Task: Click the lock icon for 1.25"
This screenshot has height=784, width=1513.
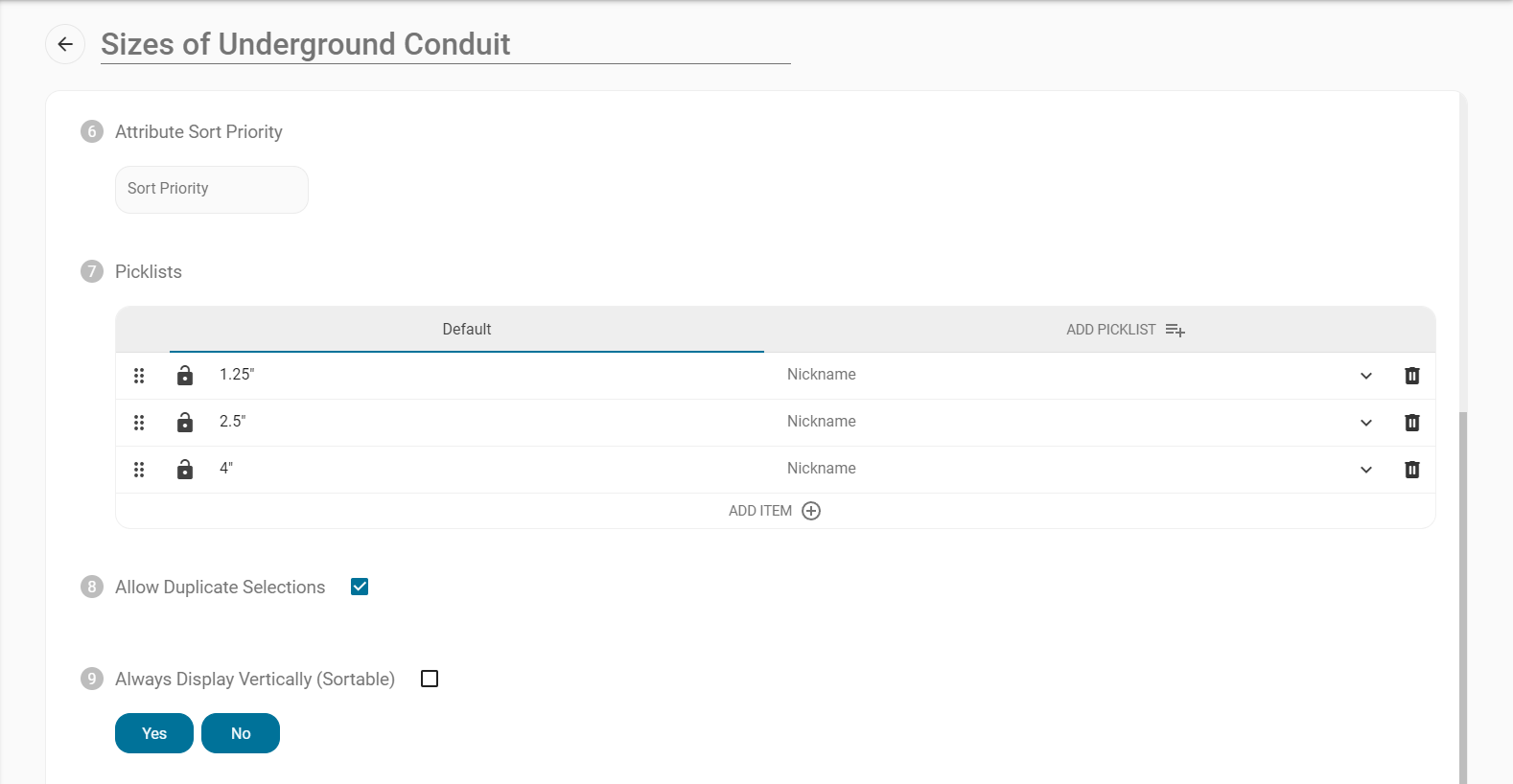Action: tap(185, 376)
